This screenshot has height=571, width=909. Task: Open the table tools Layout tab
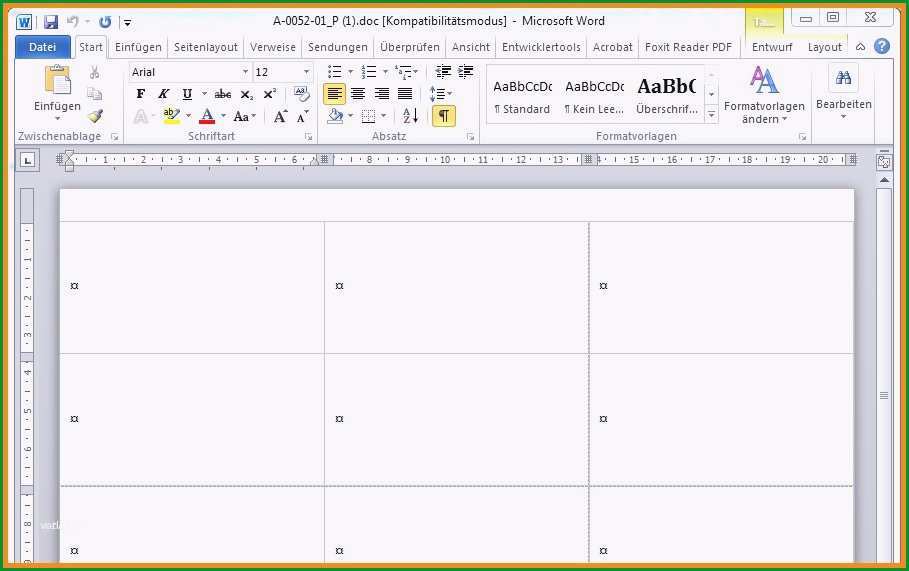pos(824,47)
